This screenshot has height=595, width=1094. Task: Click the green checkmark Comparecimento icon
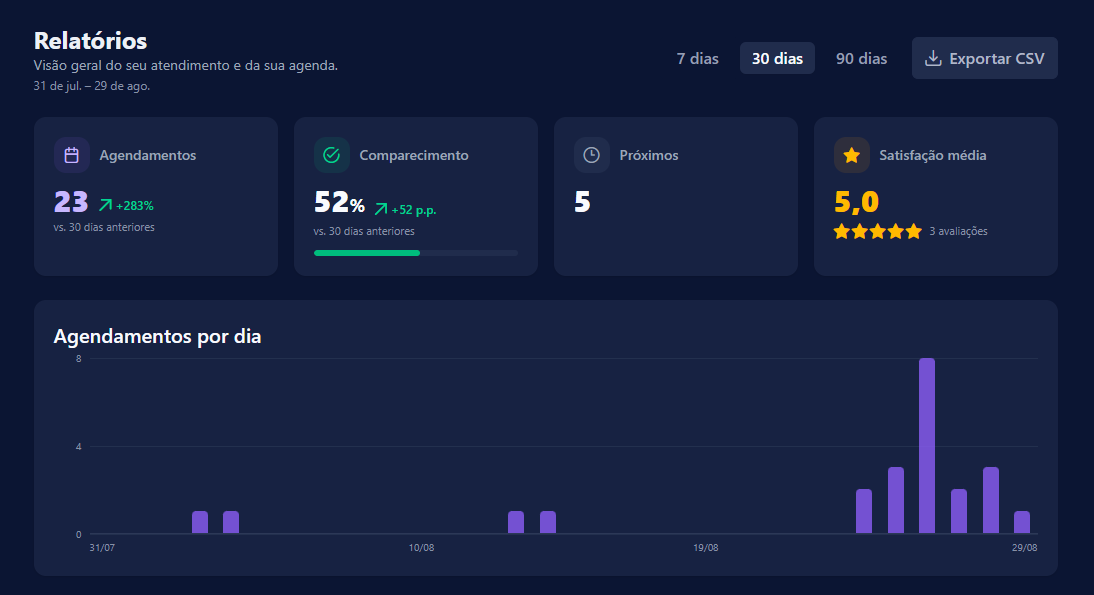[x=331, y=155]
